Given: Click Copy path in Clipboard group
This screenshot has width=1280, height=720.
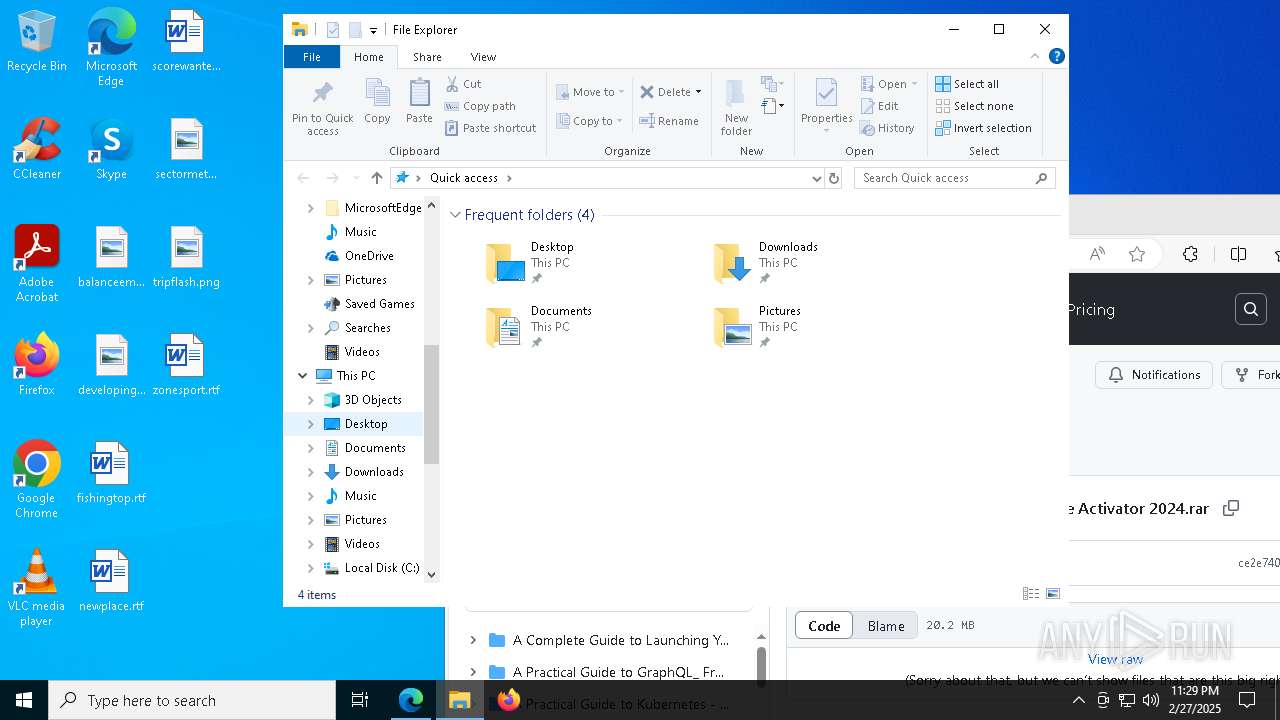Looking at the screenshot, I should [481, 106].
